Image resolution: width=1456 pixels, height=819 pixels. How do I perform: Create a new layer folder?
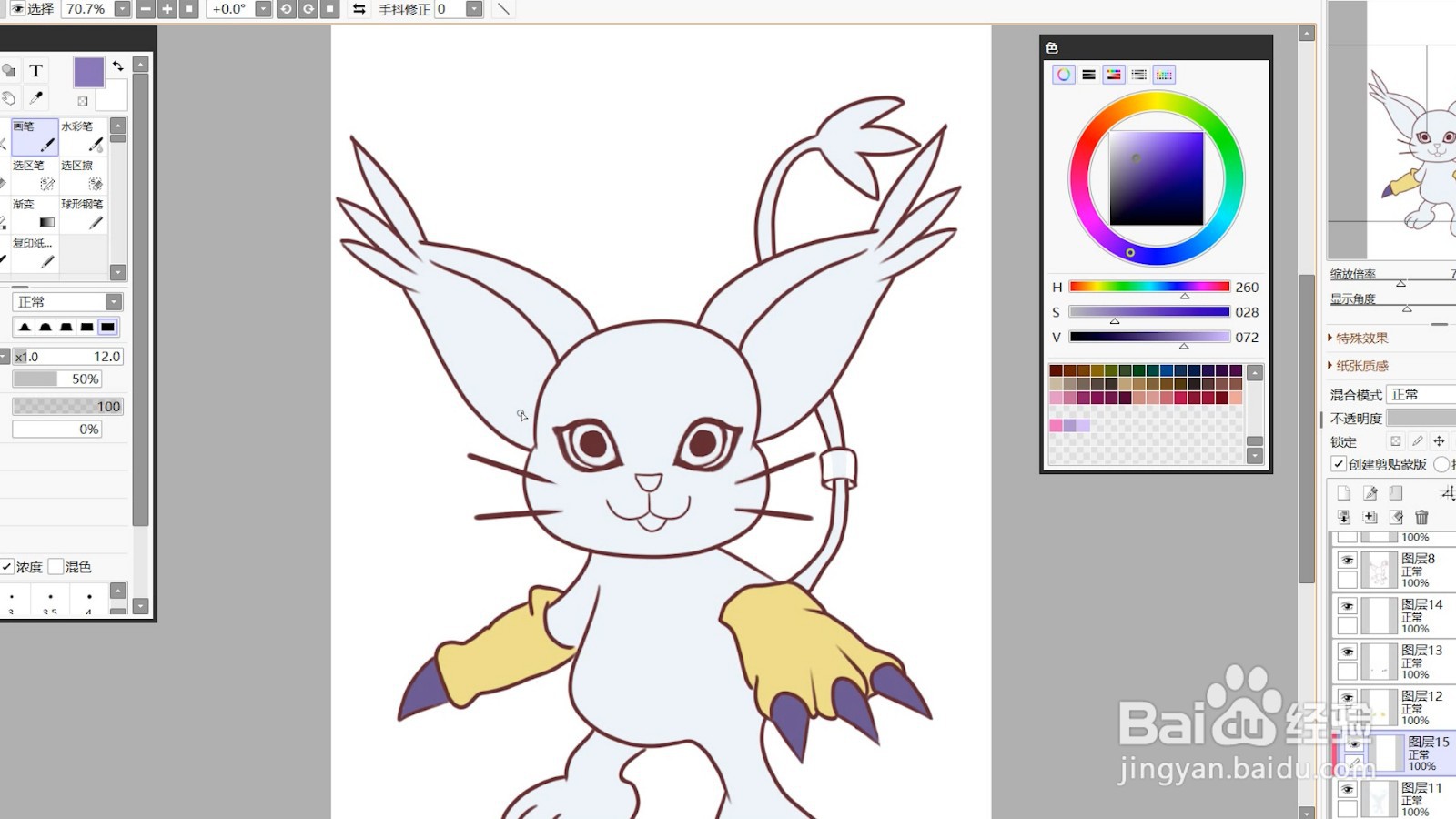(1396, 493)
